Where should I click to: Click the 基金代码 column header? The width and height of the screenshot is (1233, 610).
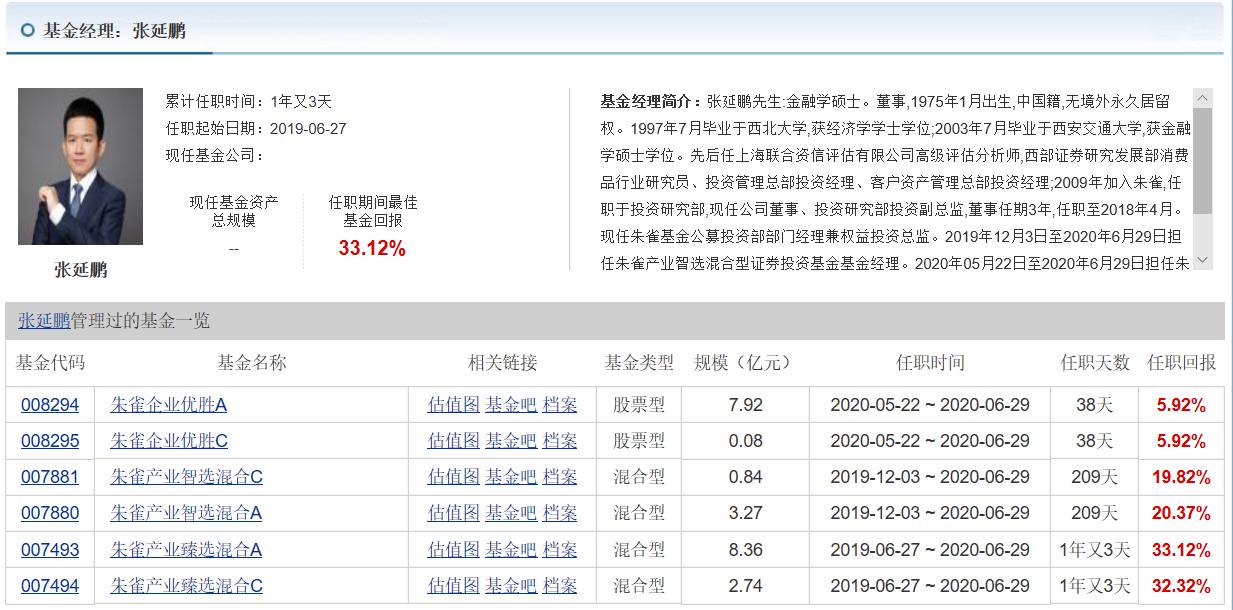(50, 362)
